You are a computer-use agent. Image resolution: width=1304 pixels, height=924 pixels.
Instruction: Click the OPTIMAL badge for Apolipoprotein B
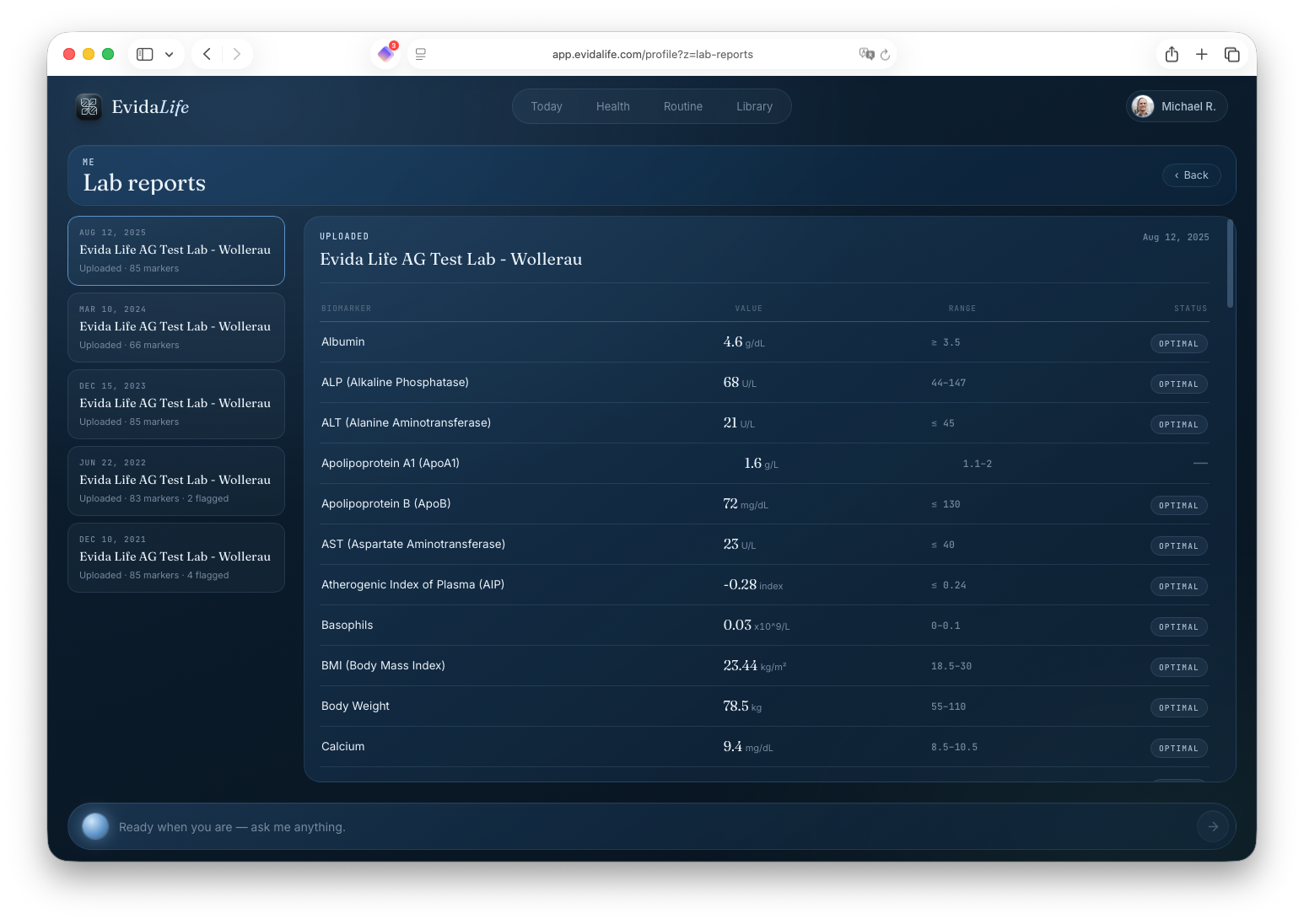tap(1178, 505)
